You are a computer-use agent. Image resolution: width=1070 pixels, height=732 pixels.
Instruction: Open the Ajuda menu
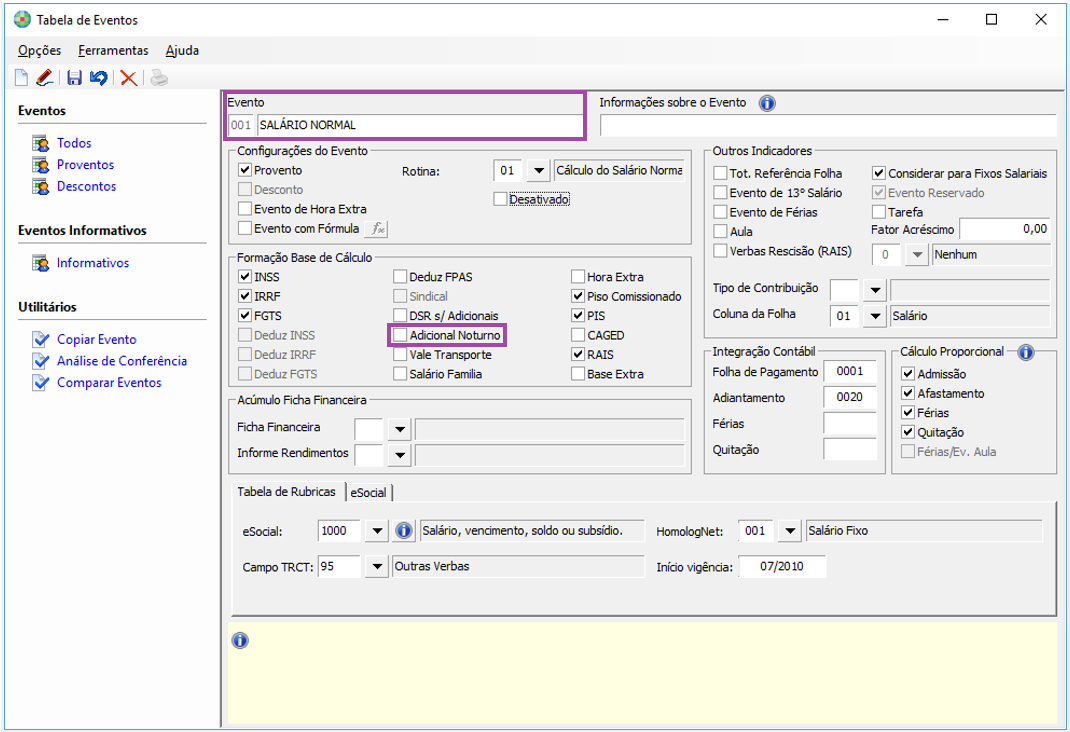point(182,50)
